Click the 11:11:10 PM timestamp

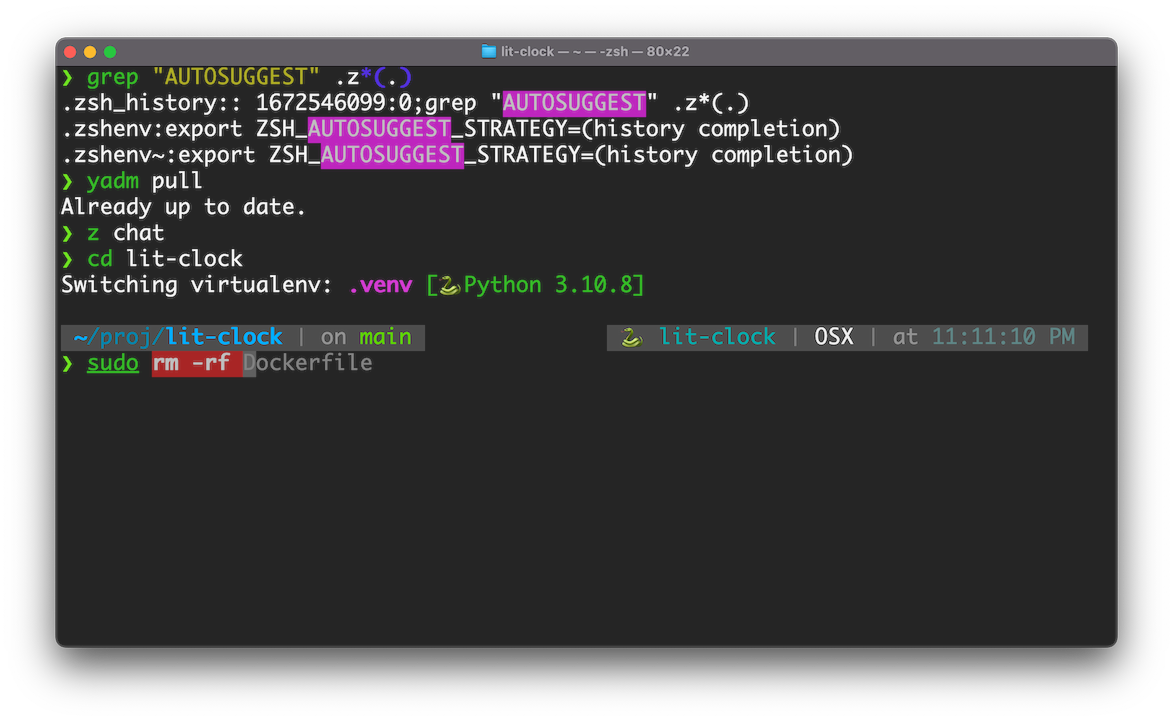1003,337
